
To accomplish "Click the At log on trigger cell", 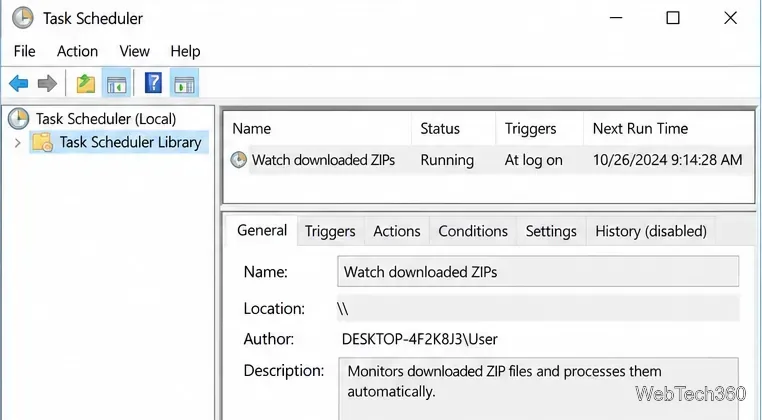I will point(534,160).
